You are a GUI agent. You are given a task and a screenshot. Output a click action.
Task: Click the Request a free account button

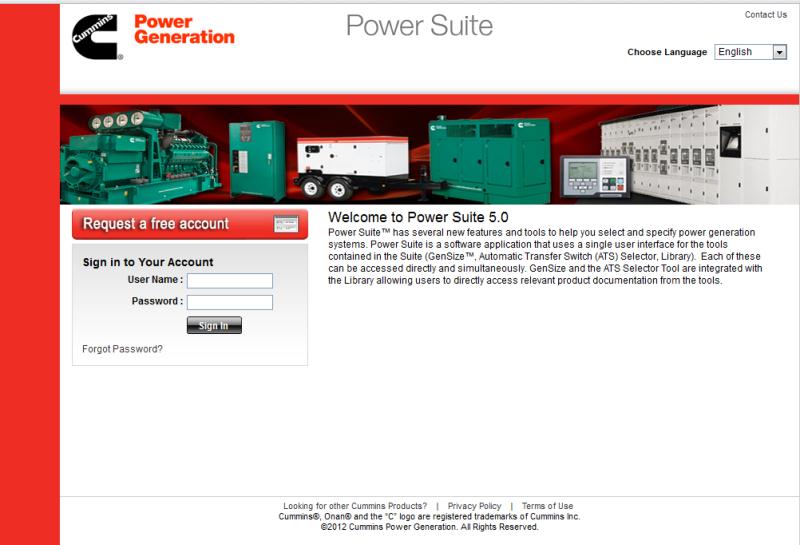click(190, 224)
